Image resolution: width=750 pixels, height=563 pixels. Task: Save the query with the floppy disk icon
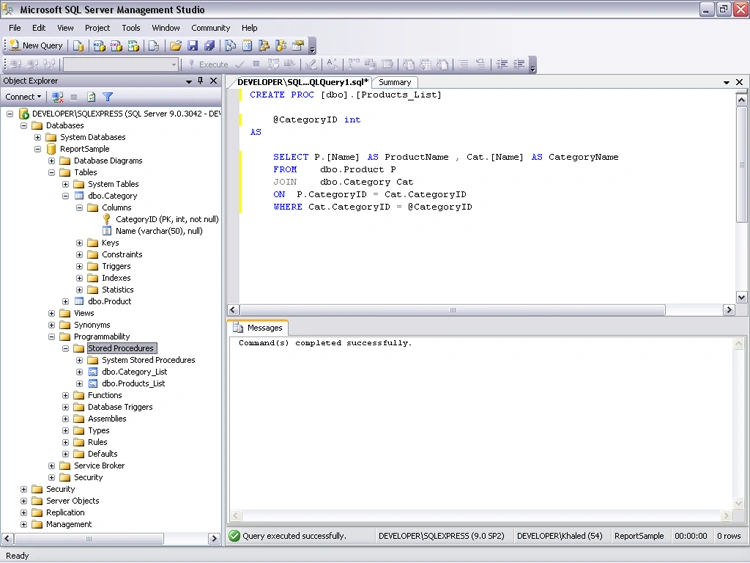(x=193, y=45)
